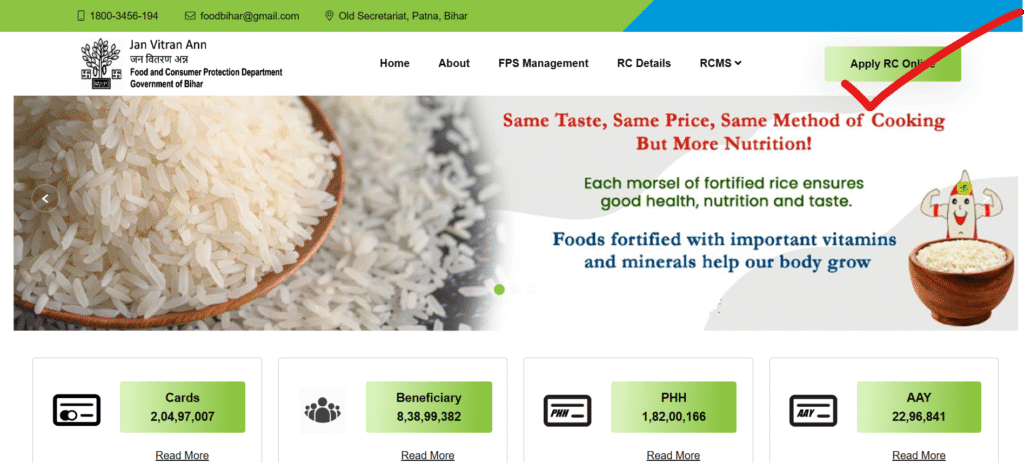Open the FPS Management menu item
1024x463 pixels.
click(x=543, y=63)
